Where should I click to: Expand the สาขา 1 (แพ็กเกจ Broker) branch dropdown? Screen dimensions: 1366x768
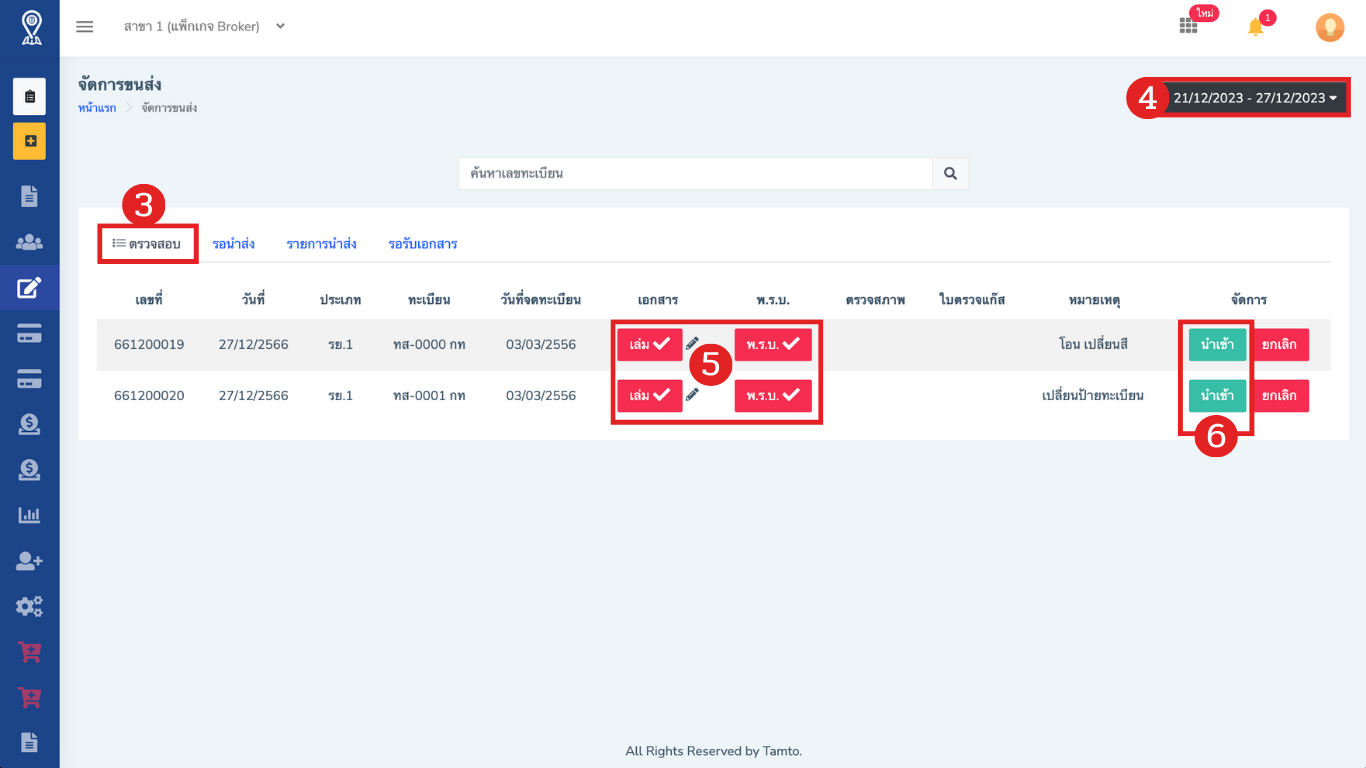[x=204, y=27]
